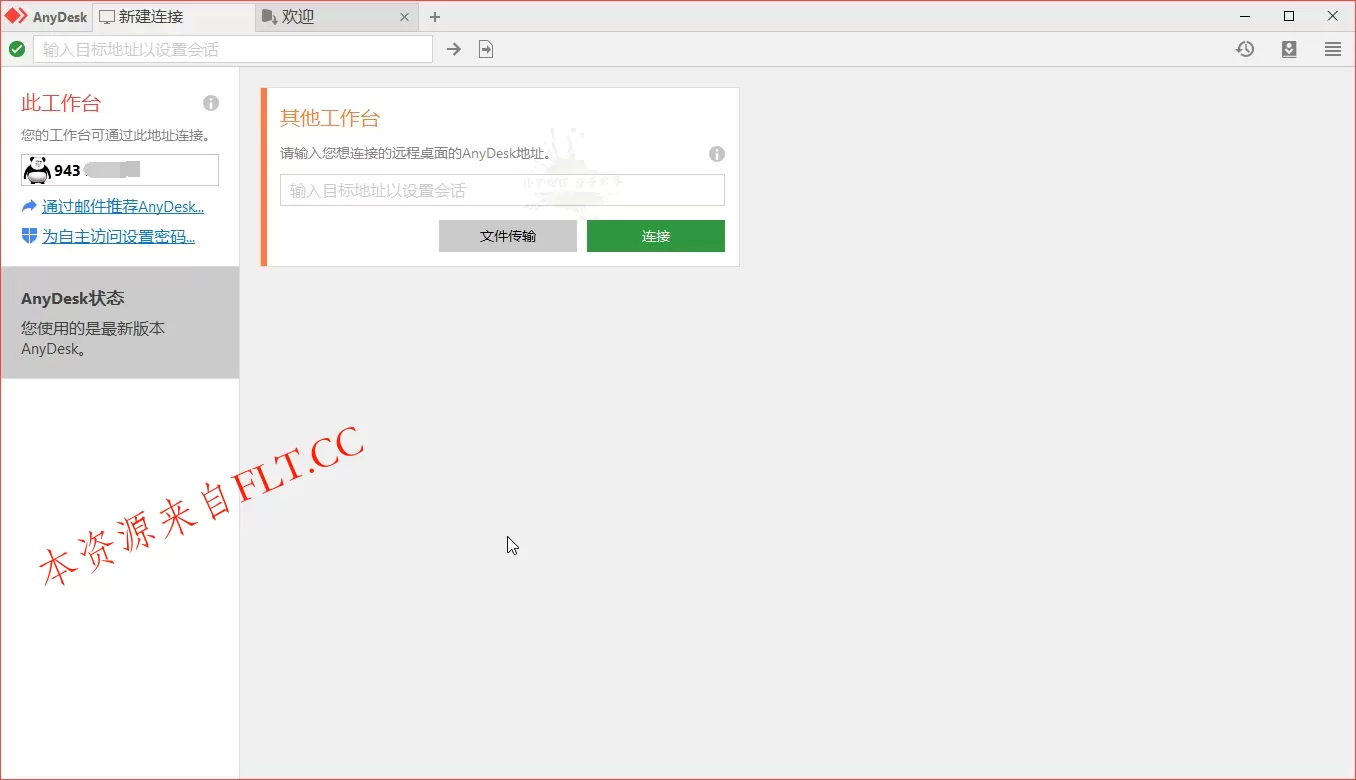
Task: Click the 此工作台 heading
Action: click(x=61, y=103)
